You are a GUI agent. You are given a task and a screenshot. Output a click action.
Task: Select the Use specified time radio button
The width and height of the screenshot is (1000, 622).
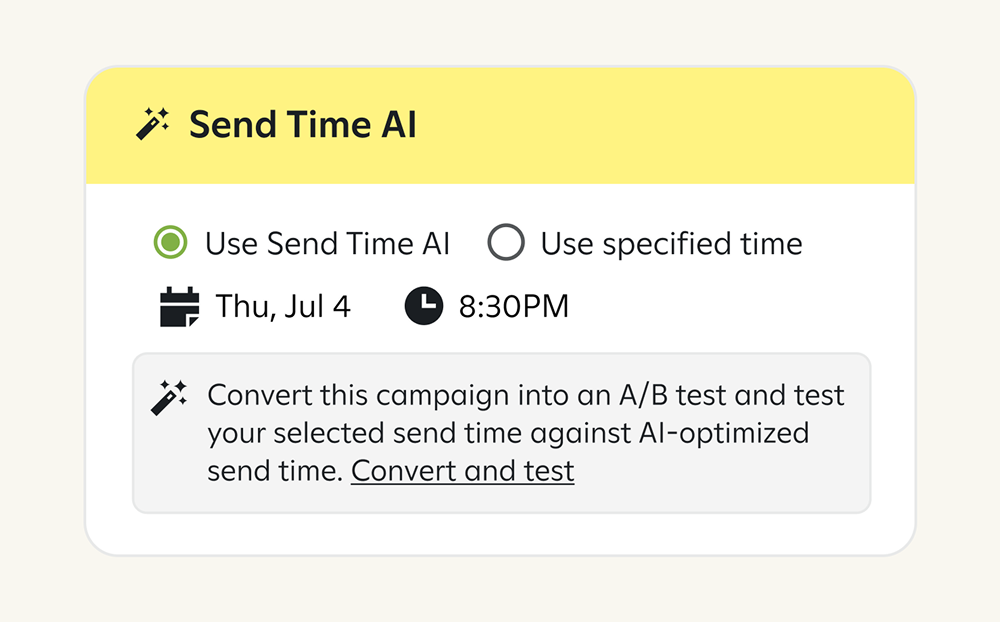pos(506,242)
